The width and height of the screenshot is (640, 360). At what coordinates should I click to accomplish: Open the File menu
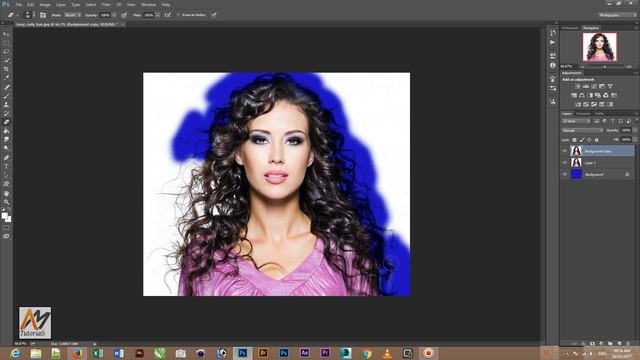19,4
